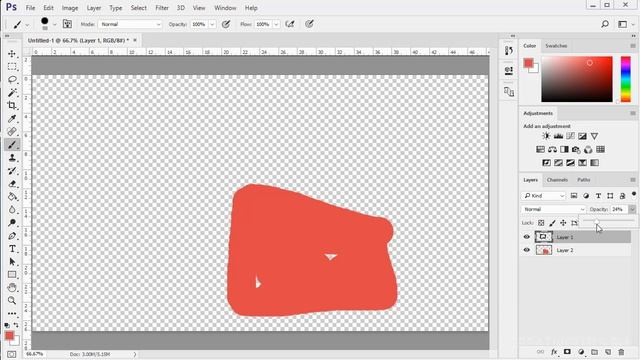Switch to the Paths tab
This screenshot has width=640, height=360.
pyautogui.click(x=584, y=180)
